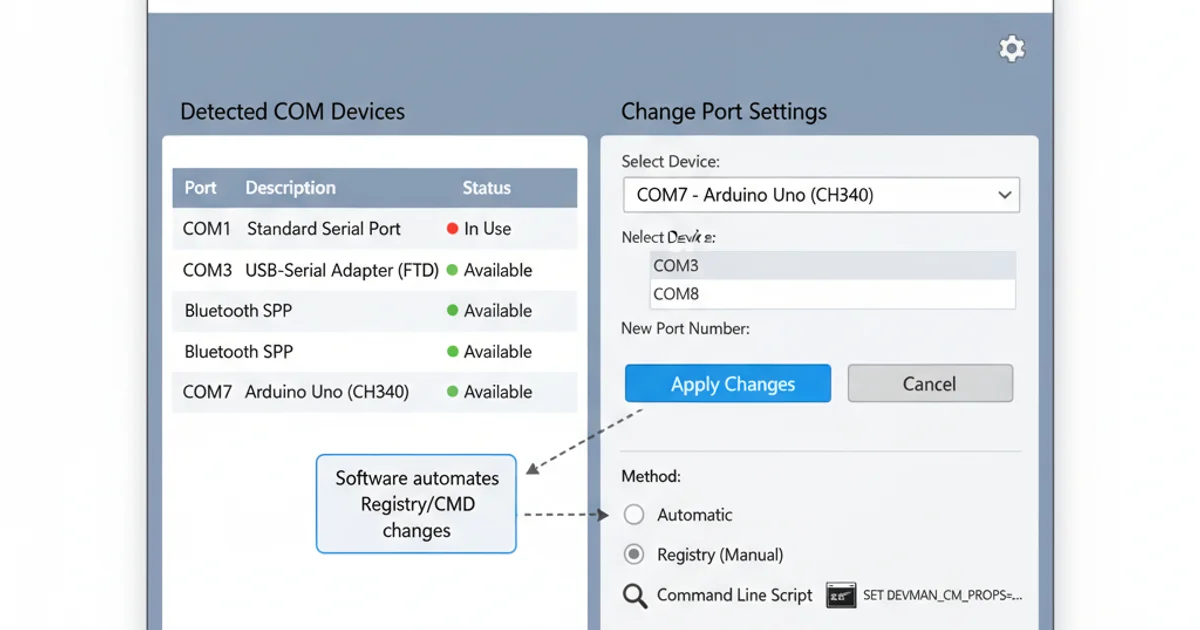Open the Settings gear icon

coord(1011,48)
